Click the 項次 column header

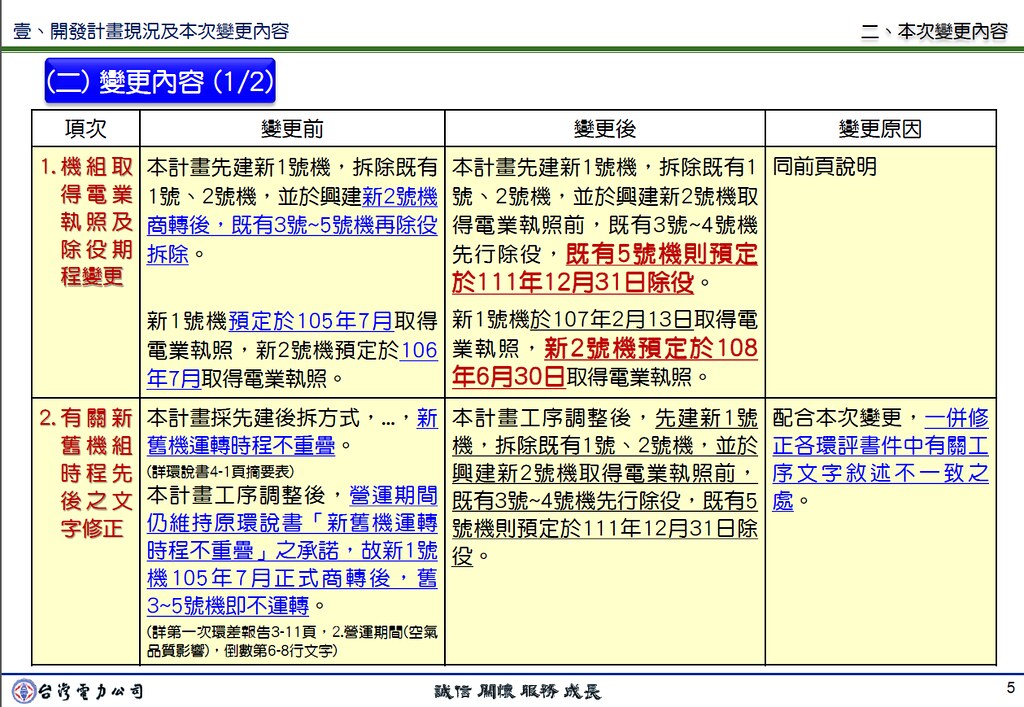86,129
